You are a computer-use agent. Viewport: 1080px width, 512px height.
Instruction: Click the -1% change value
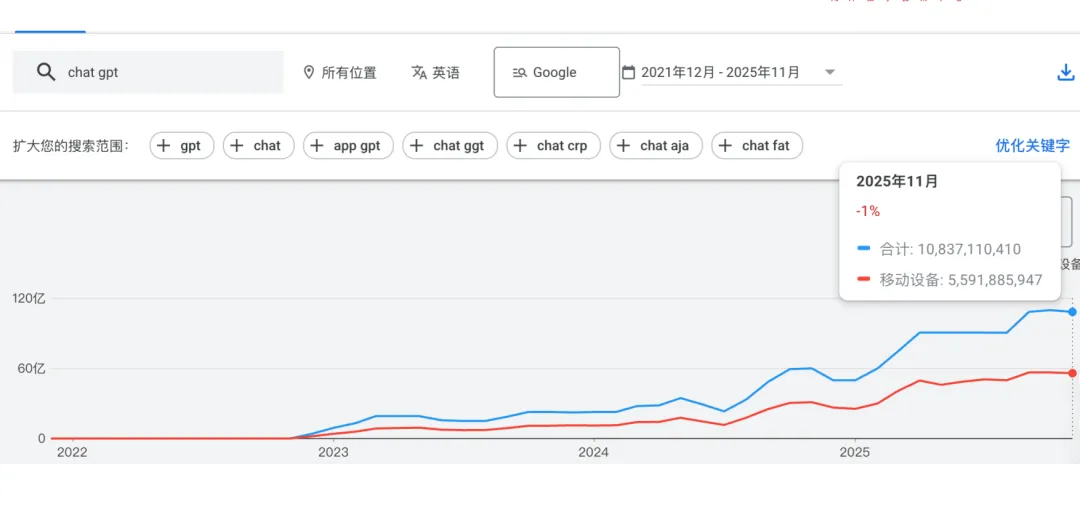[x=868, y=212]
